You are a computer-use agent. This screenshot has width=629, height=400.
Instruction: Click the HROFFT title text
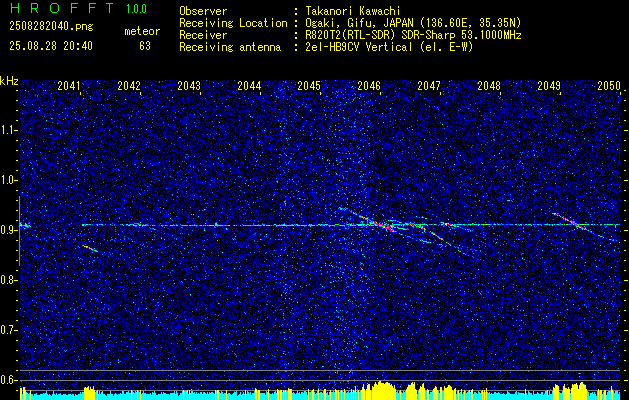tap(62, 8)
